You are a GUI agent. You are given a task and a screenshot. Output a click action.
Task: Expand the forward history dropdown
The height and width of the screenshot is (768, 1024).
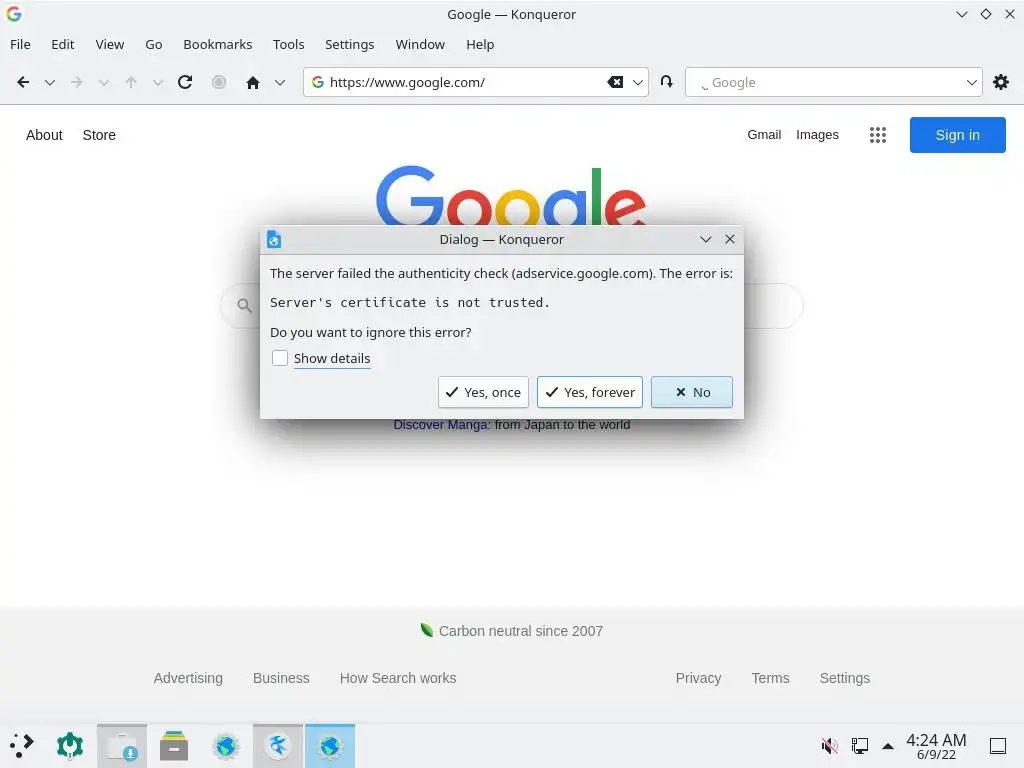click(x=104, y=82)
